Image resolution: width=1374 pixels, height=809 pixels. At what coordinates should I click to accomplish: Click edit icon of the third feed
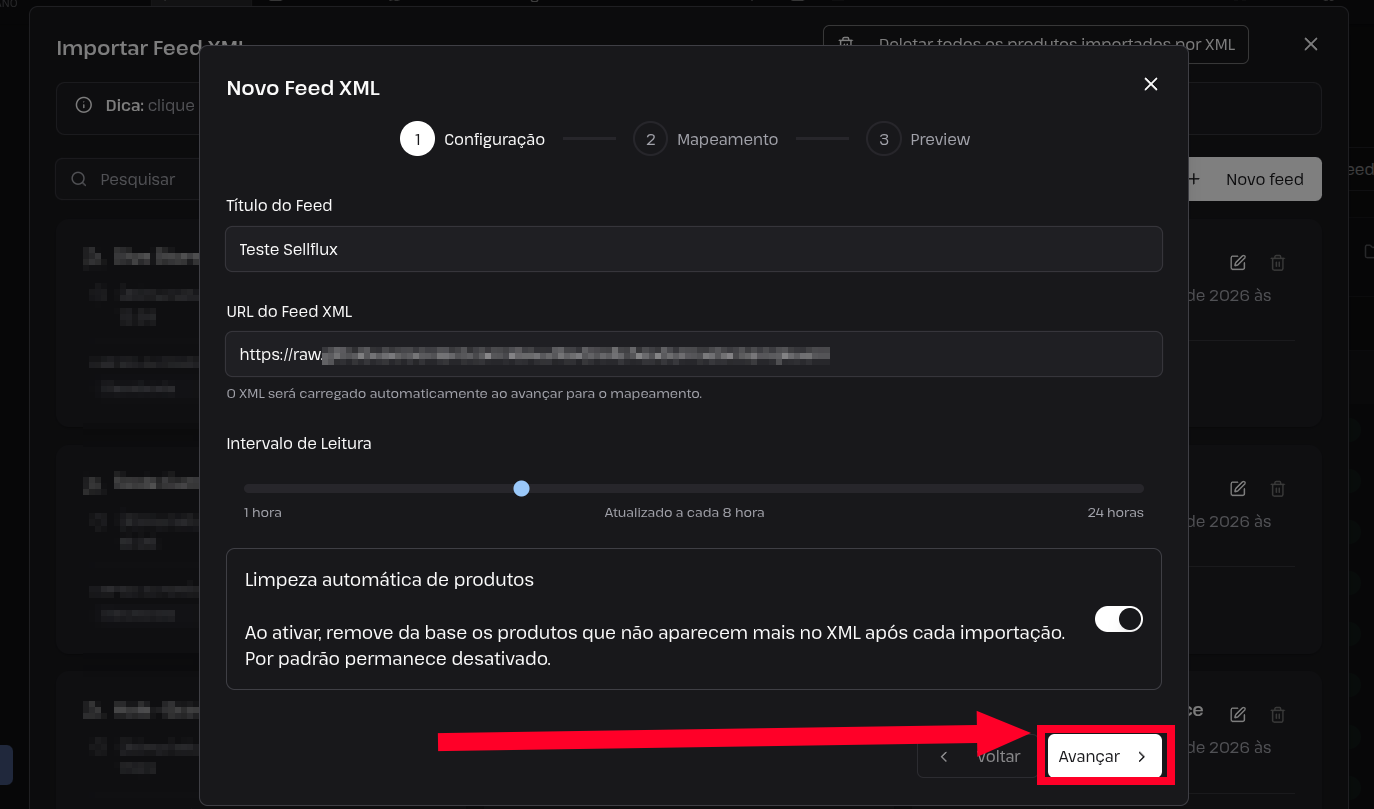1238,715
